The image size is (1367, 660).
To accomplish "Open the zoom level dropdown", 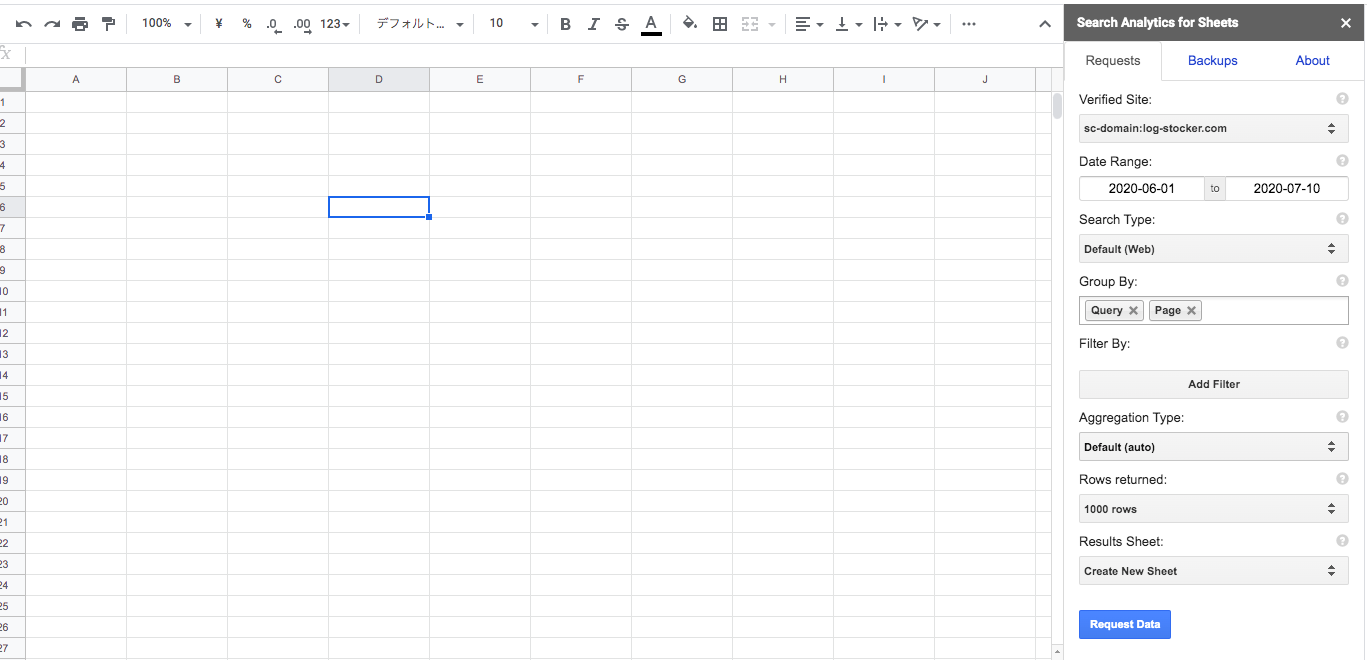I will 166,24.
